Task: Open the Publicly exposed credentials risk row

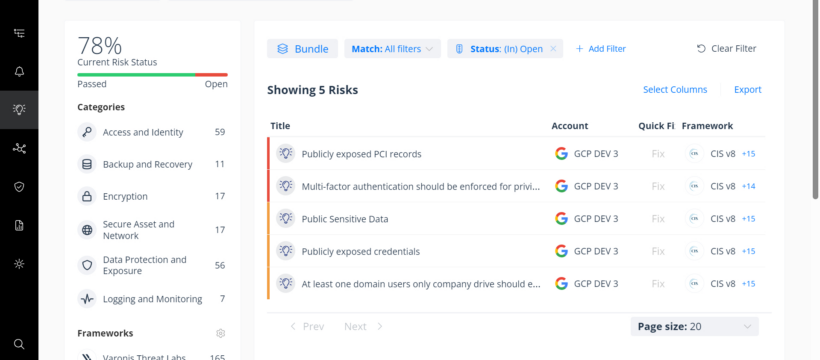Action: point(516,251)
